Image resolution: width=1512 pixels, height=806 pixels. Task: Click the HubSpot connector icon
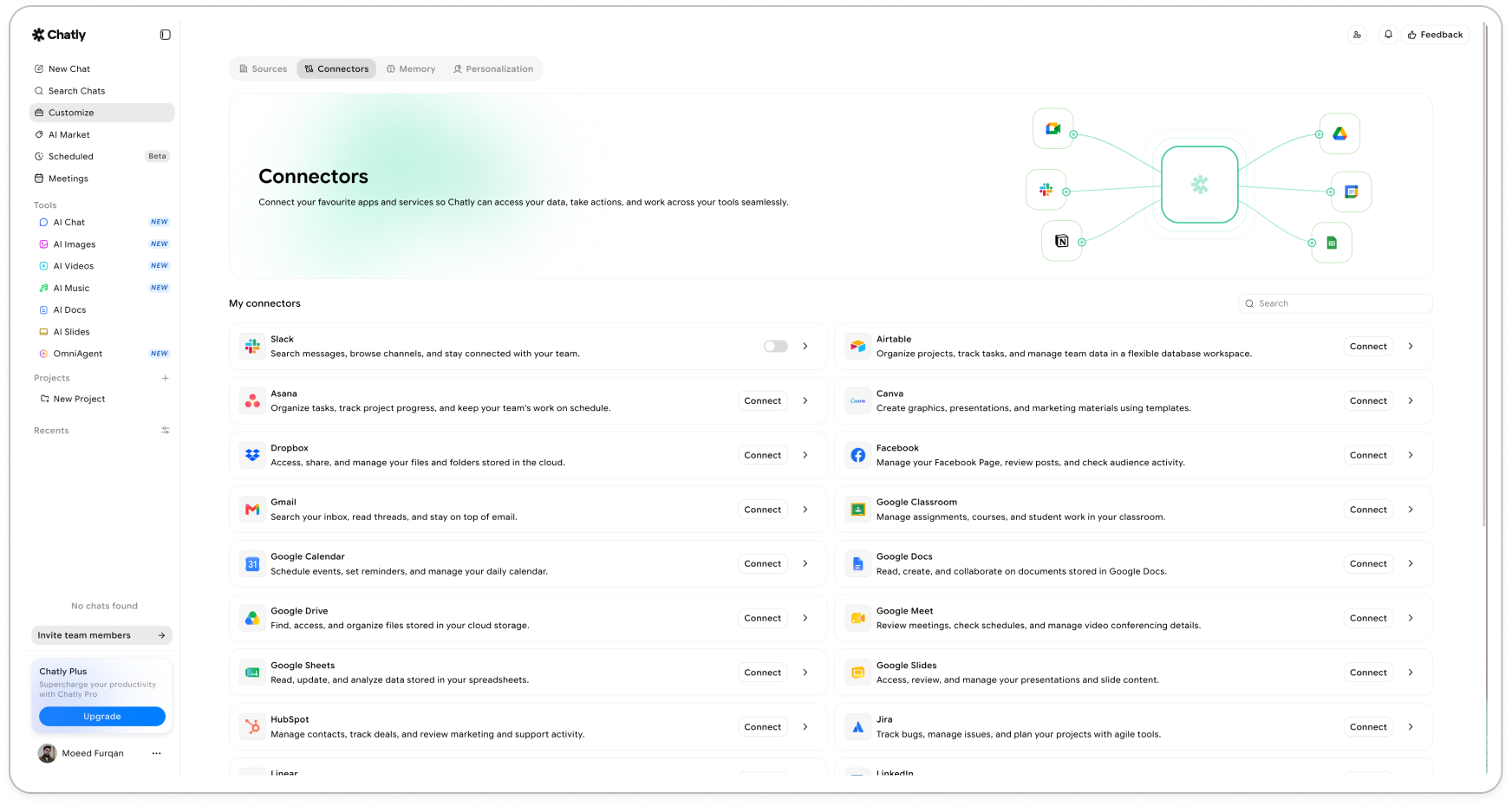[x=252, y=727]
